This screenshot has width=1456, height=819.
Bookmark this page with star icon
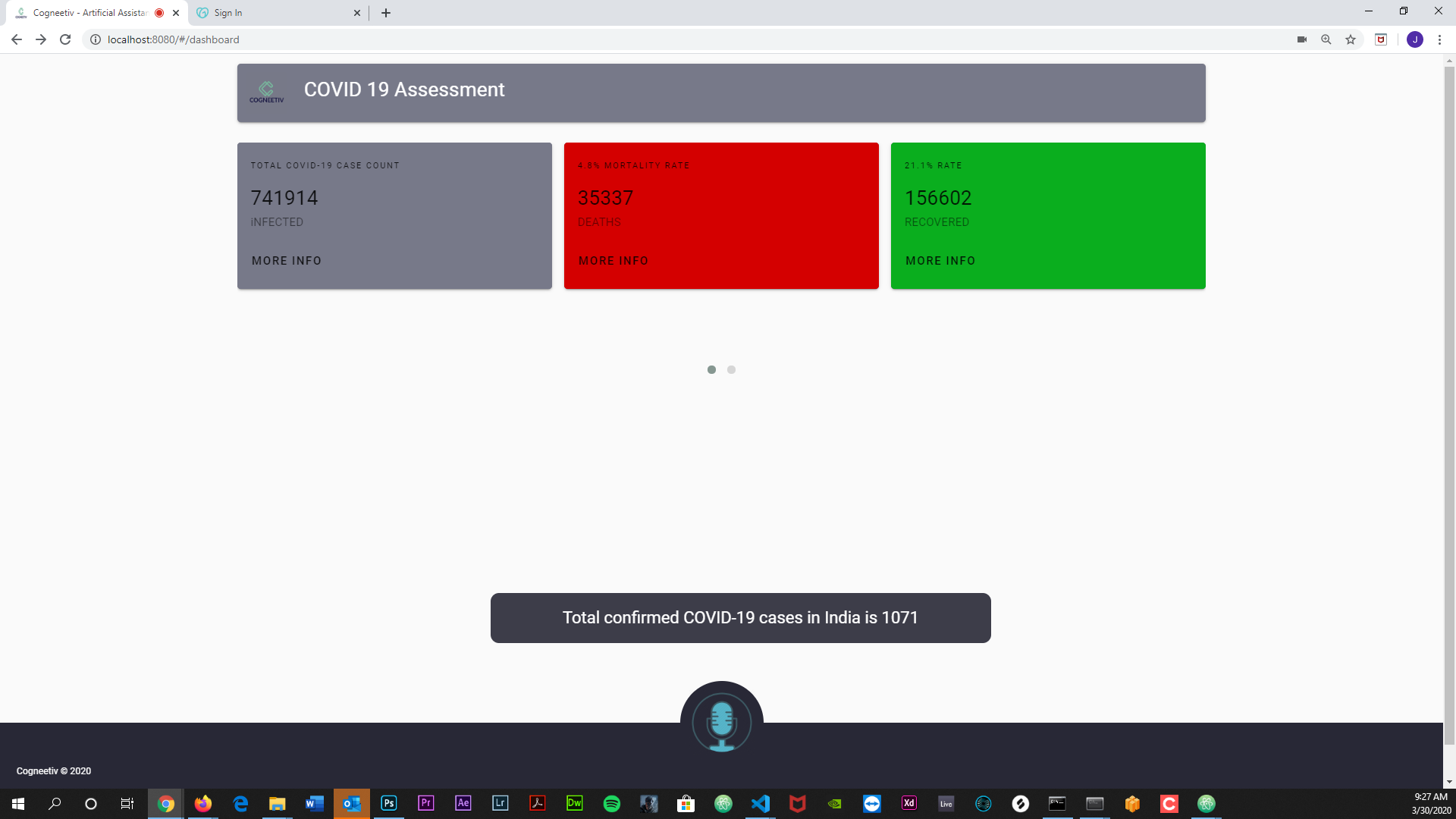[x=1351, y=39]
